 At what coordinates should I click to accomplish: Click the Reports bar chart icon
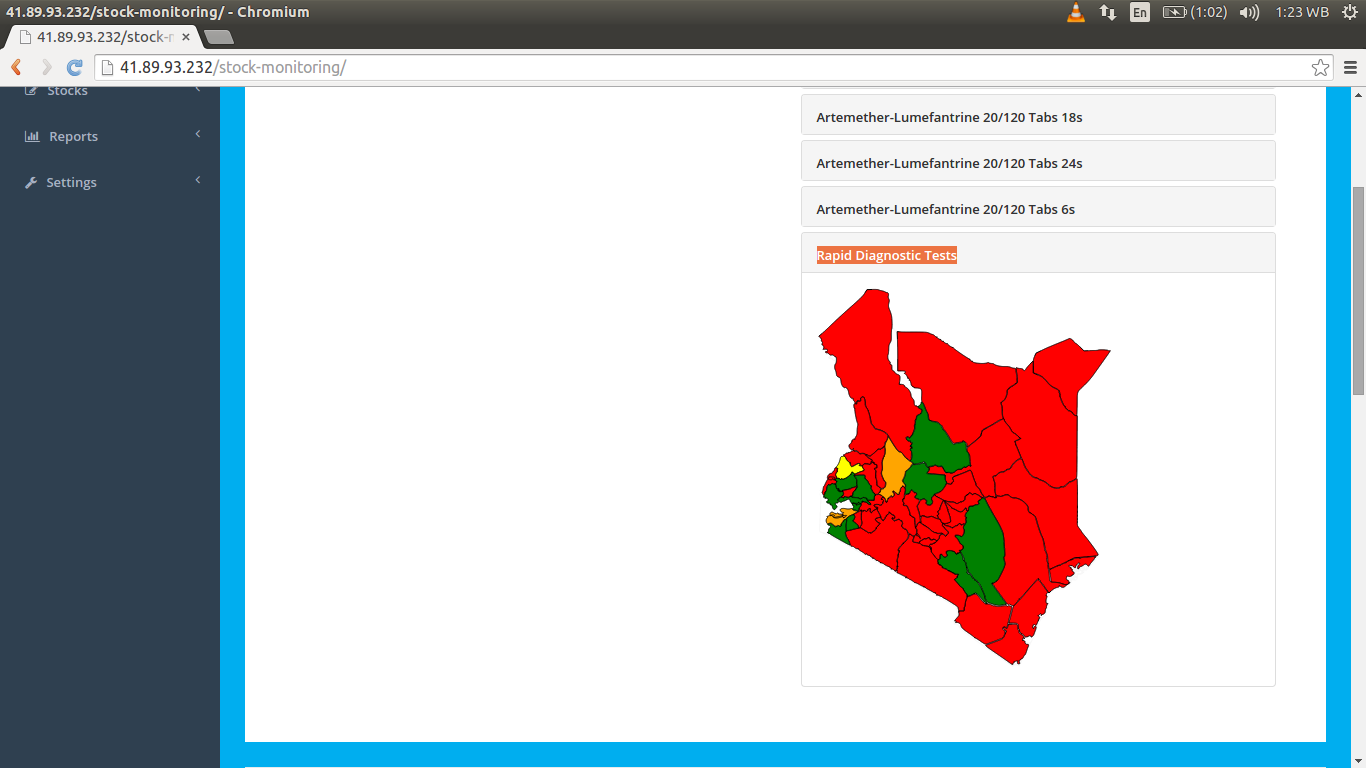(x=32, y=136)
